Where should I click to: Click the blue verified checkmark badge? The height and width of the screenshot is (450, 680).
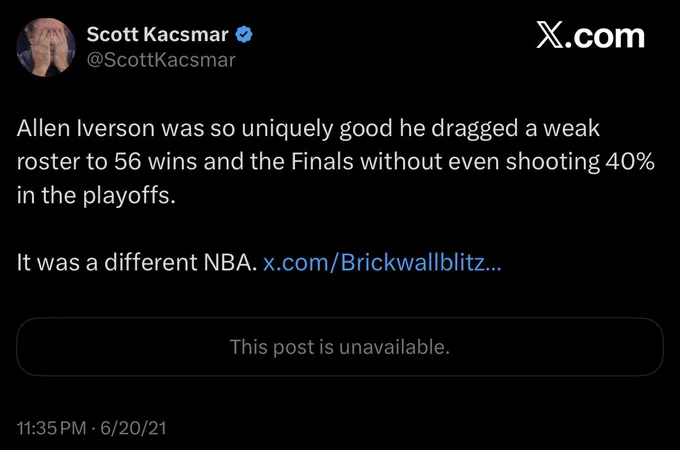coord(244,34)
